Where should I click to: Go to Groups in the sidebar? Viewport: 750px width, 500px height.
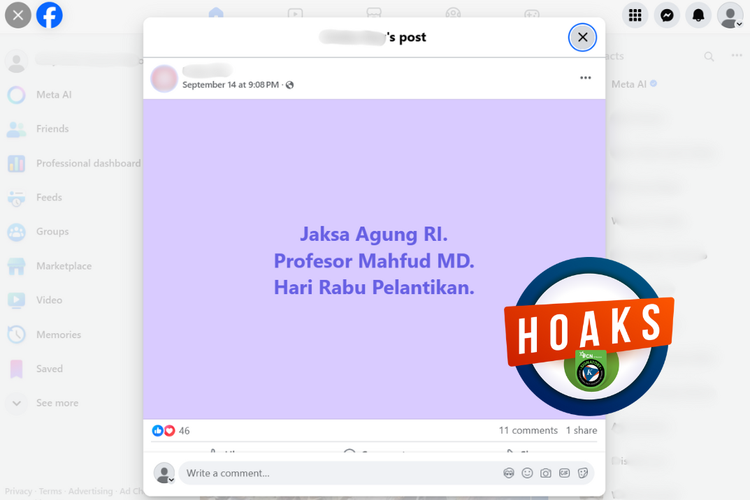(52, 232)
